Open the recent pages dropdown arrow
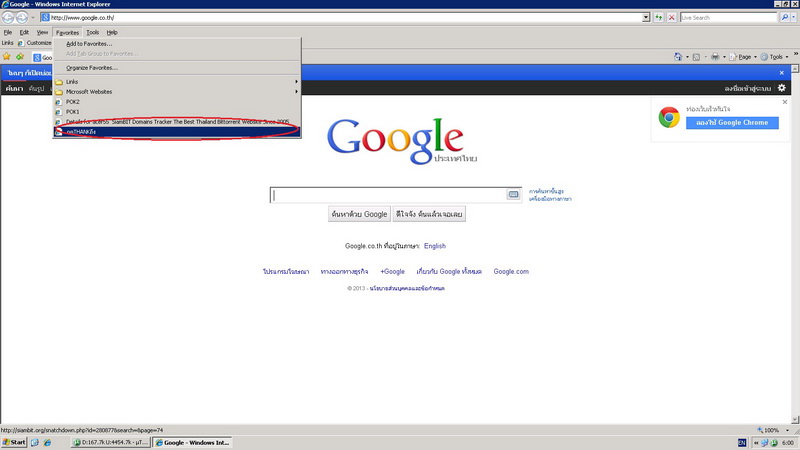 tap(33, 17)
